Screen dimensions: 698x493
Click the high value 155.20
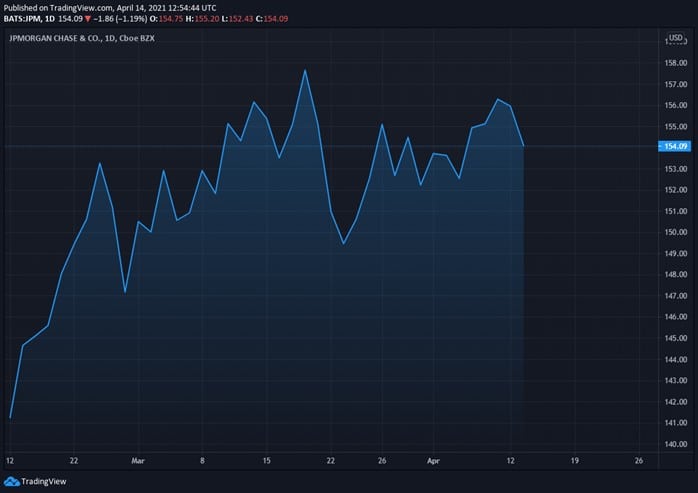click(207, 19)
